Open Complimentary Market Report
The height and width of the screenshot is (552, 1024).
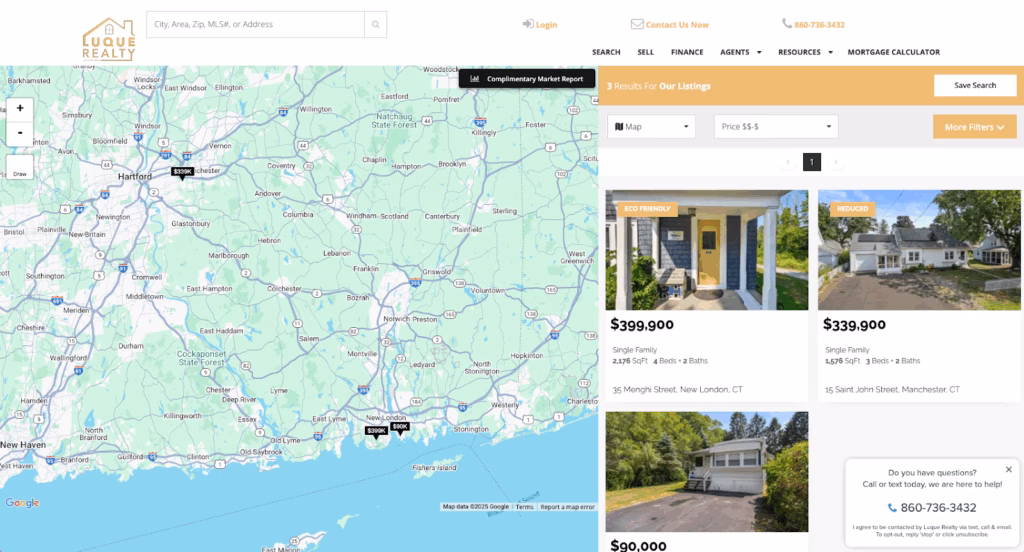[x=527, y=78]
